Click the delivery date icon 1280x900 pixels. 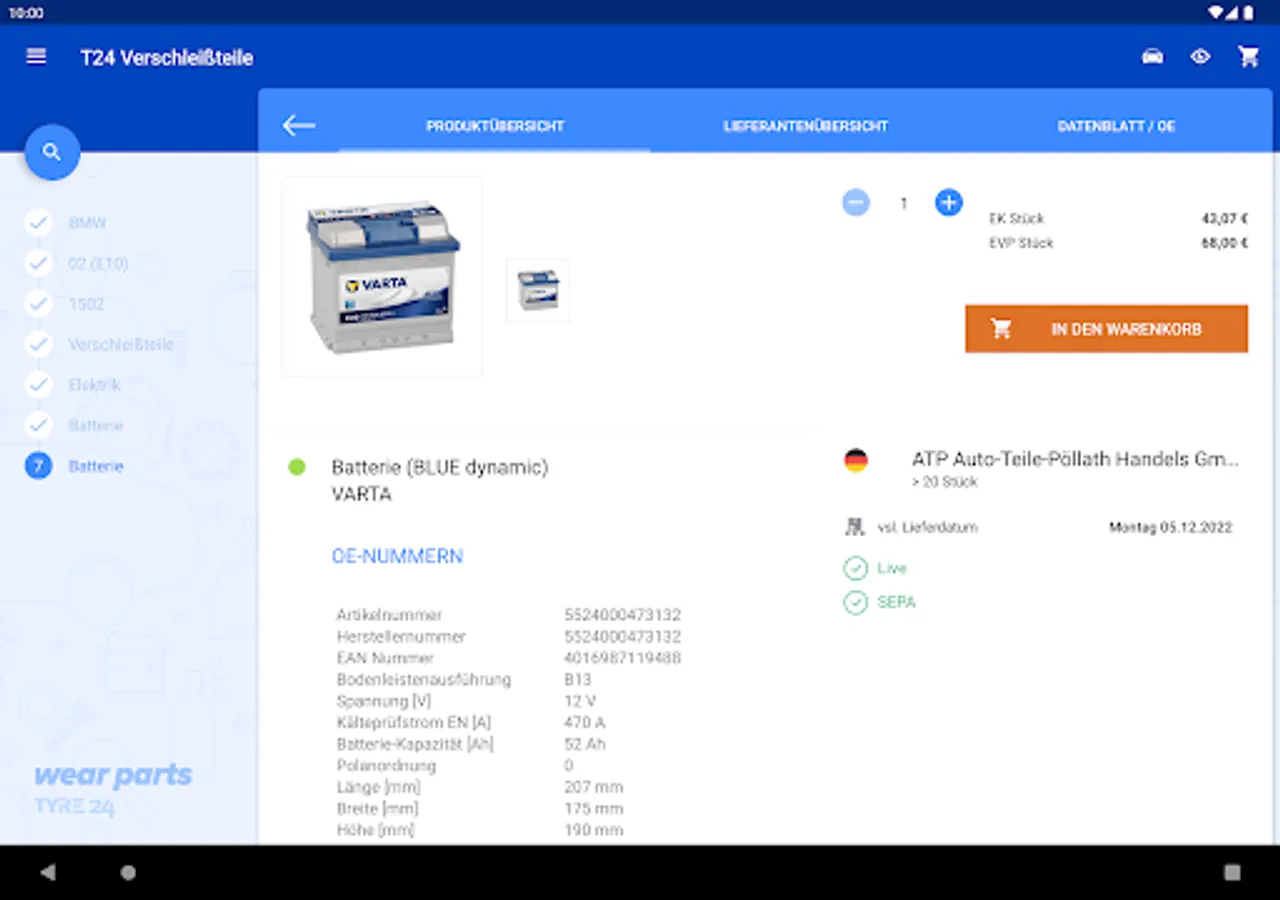pos(854,527)
